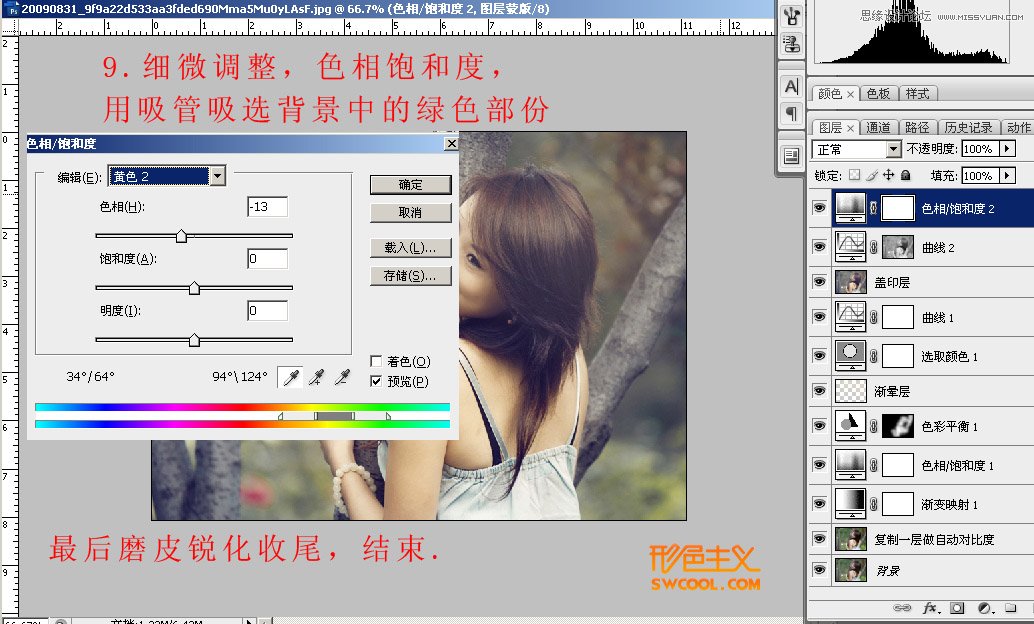Image resolution: width=1034 pixels, height=624 pixels.
Task: Click the link layers icon
Action: tap(902, 607)
